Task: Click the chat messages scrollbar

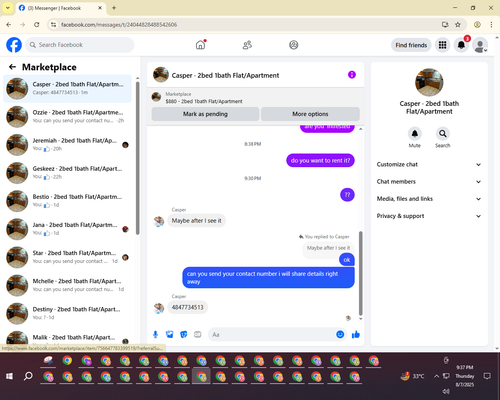Action: 360,273
